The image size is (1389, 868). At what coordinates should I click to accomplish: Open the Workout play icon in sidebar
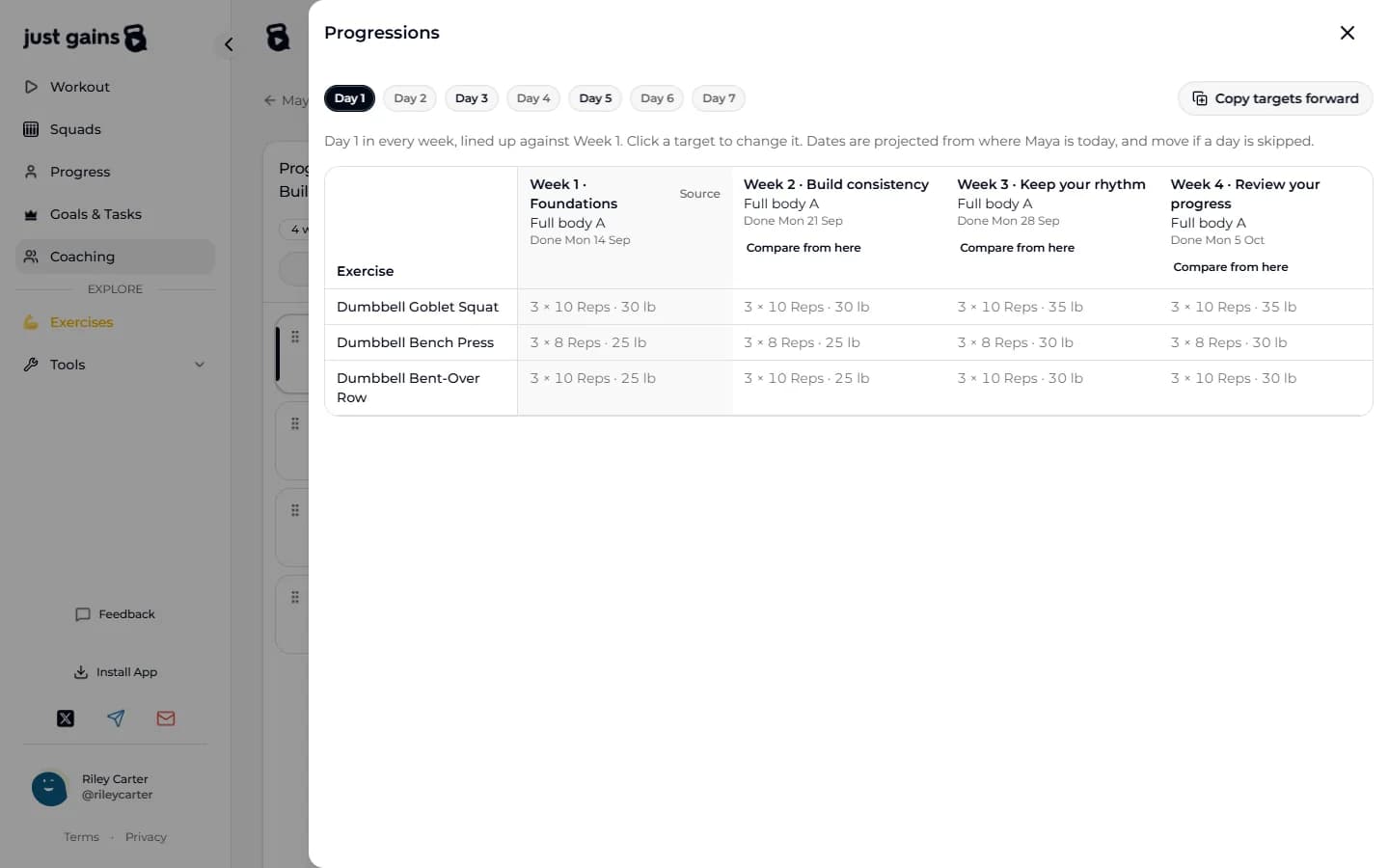click(x=31, y=87)
